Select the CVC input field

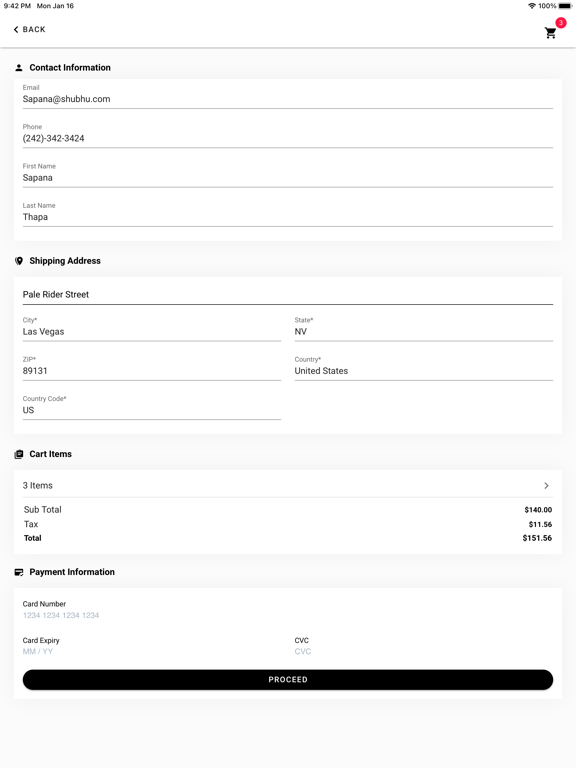tap(424, 651)
